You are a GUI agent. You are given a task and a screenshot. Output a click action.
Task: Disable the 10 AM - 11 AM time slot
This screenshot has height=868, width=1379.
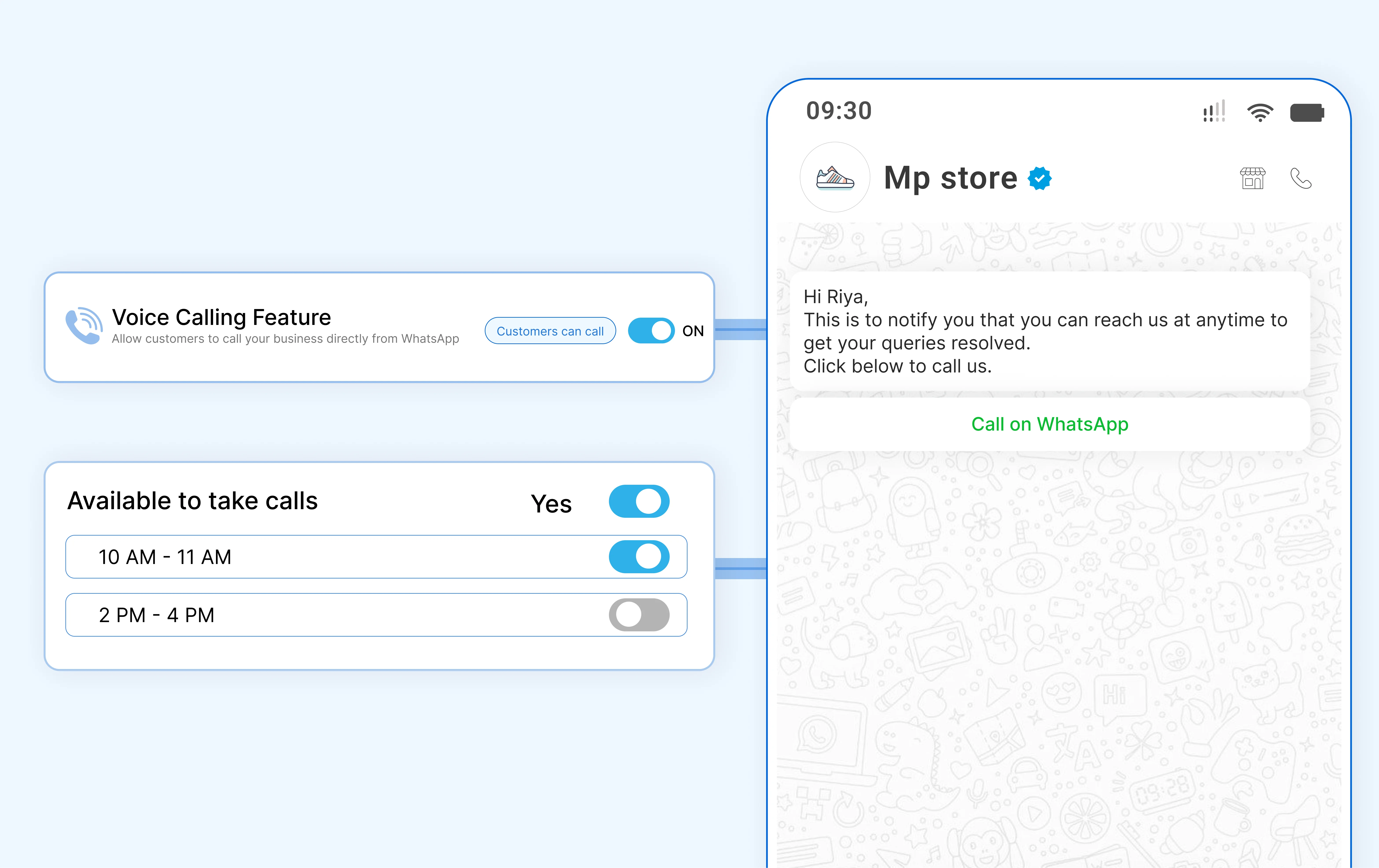click(639, 557)
